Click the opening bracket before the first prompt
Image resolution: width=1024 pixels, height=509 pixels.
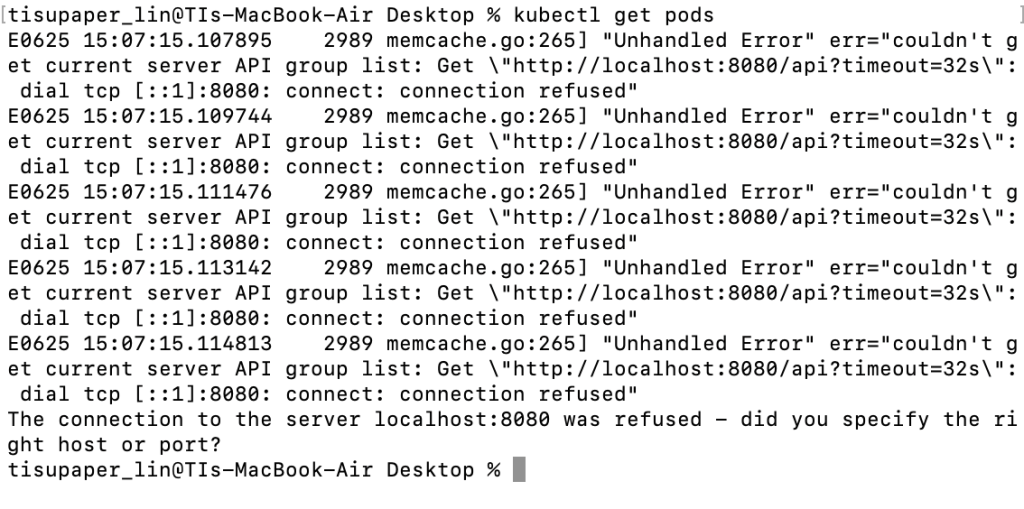coord(4,15)
